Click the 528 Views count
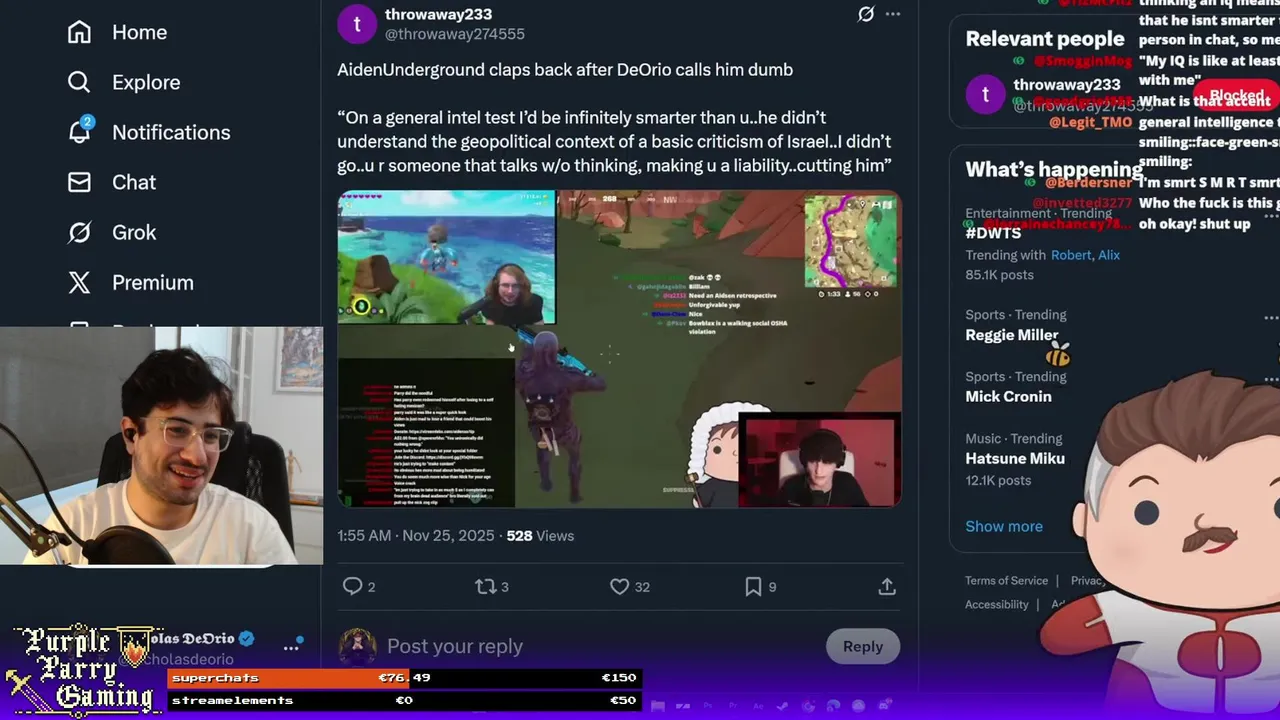 click(x=540, y=536)
